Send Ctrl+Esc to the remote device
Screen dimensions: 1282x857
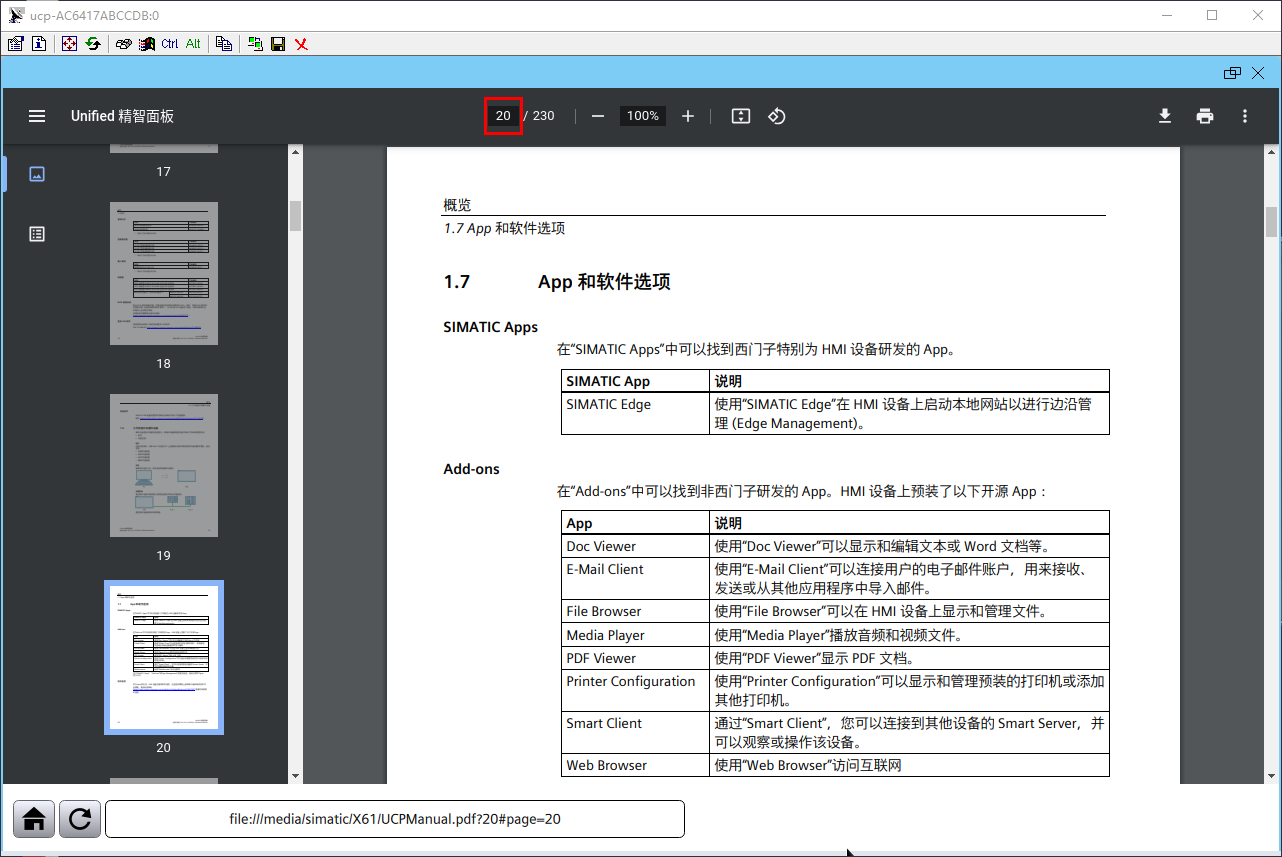tap(147, 44)
